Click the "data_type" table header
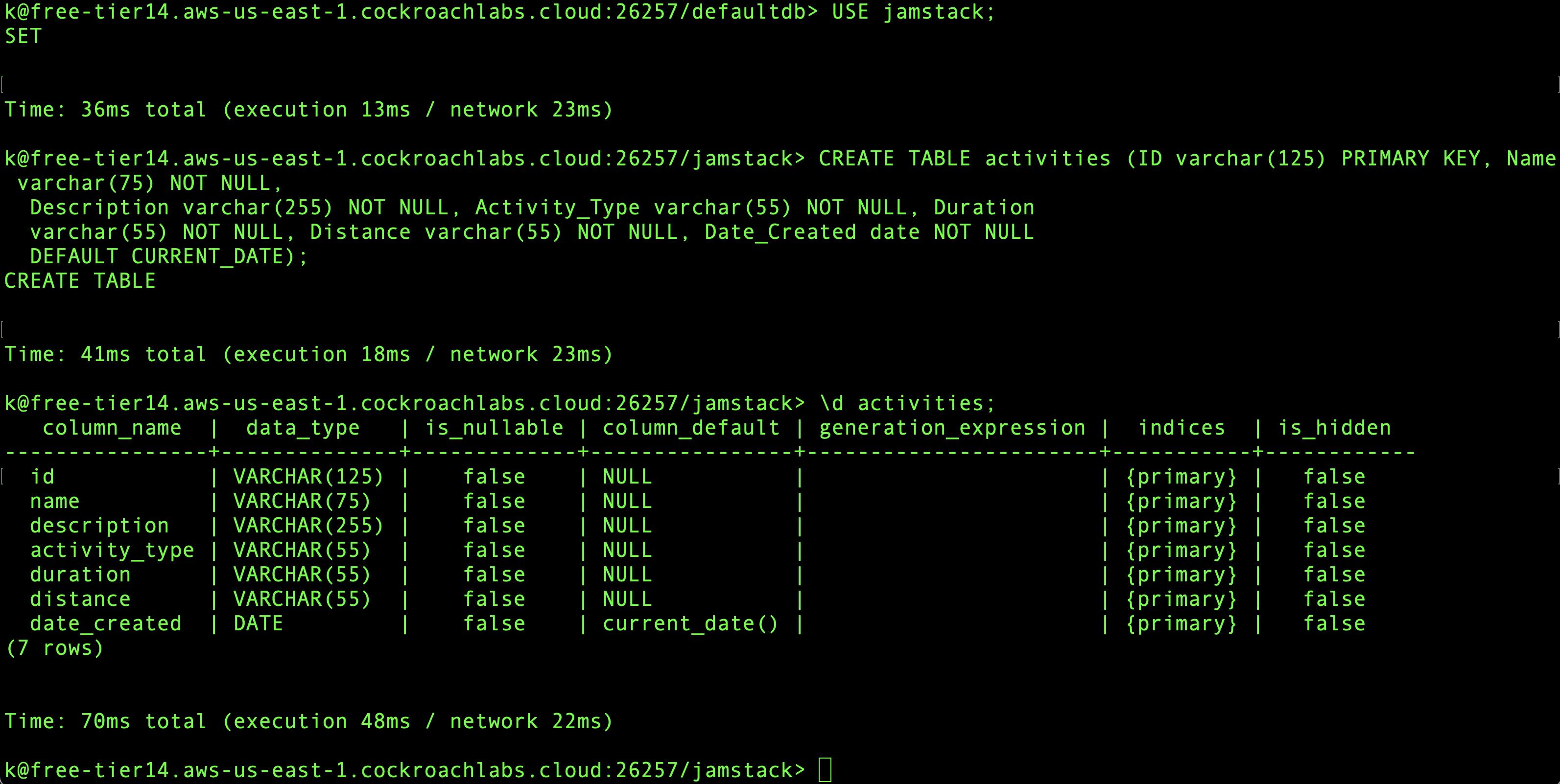 coord(302,428)
